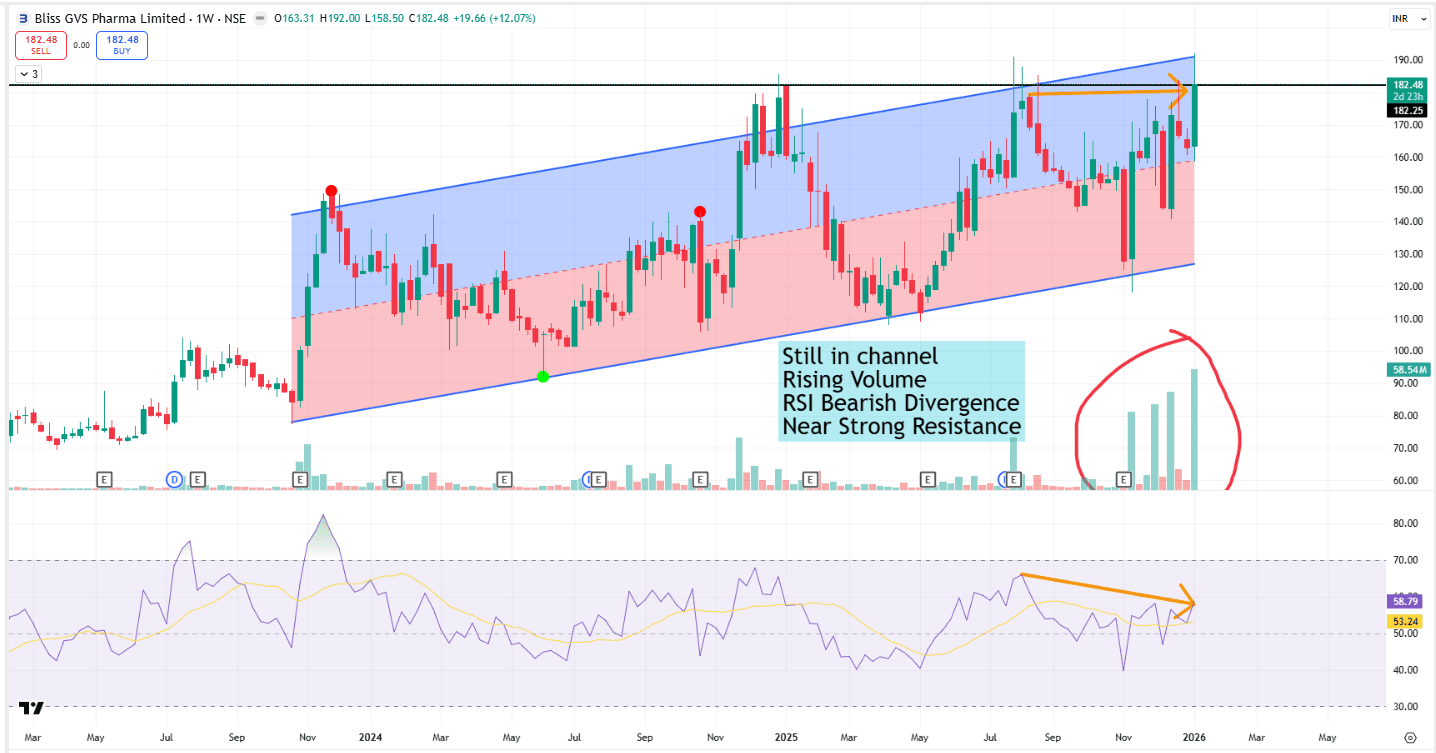Click the purple 58.79 RSI value label
Viewport: 1436px width, 753px height.
click(1404, 601)
